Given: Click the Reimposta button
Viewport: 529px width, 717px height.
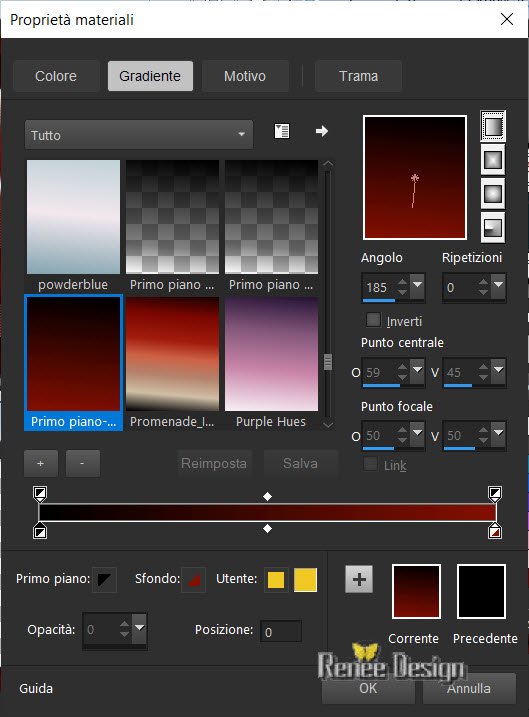Looking at the screenshot, I should click(x=214, y=463).
